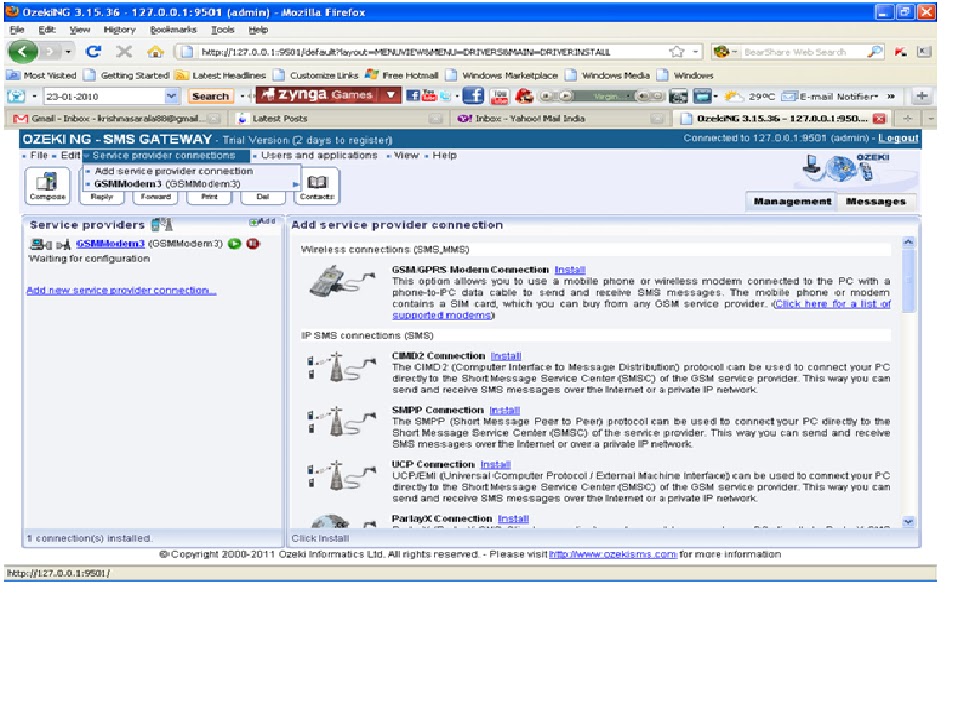Click the Reply toolbar icon

coord(102,196)
